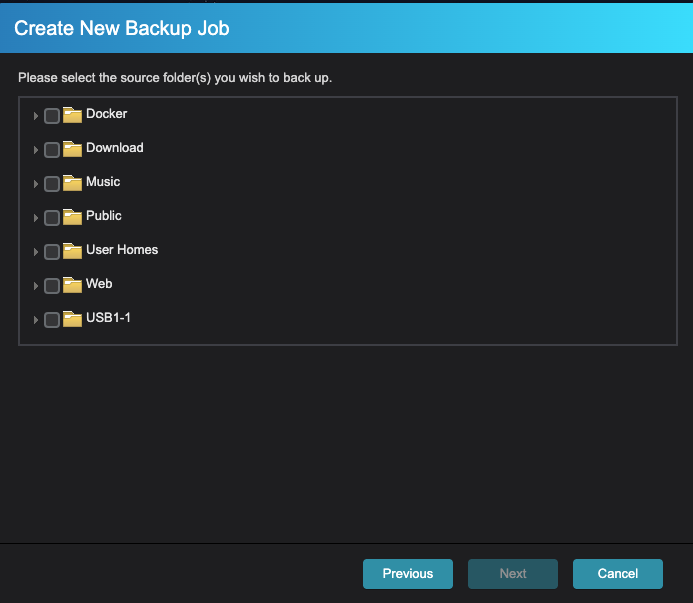Click the Public folder icon
Image resolution: width=693 pixels, height=603 pixels.
click(72, 217)
